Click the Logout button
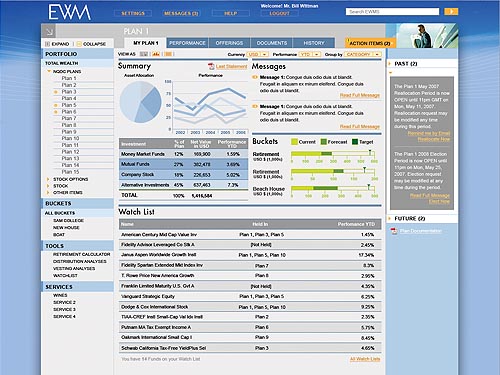This screenshot has height=375, width=500. coord(279,13)
